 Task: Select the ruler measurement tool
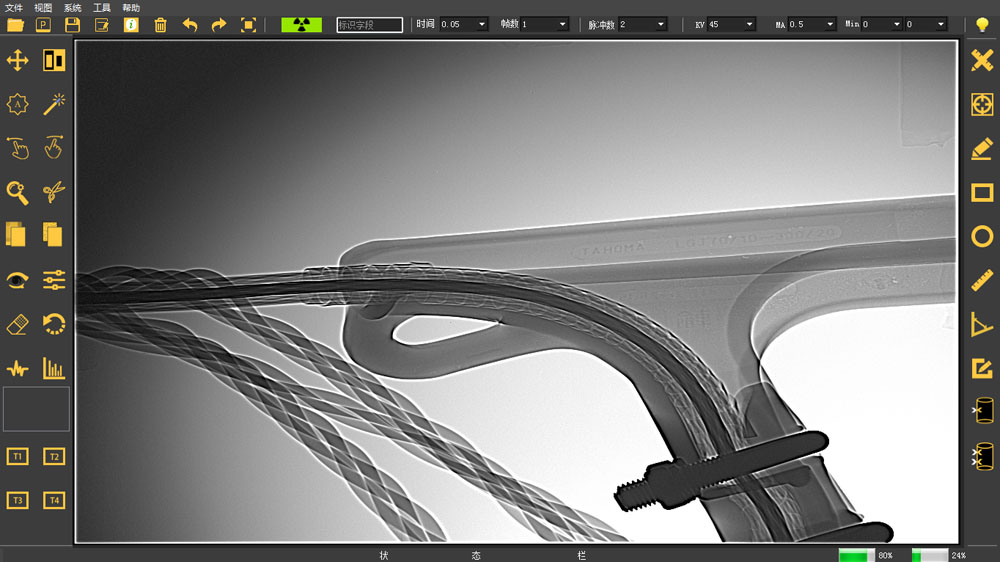pyautogui.click(x=982, y=280)
